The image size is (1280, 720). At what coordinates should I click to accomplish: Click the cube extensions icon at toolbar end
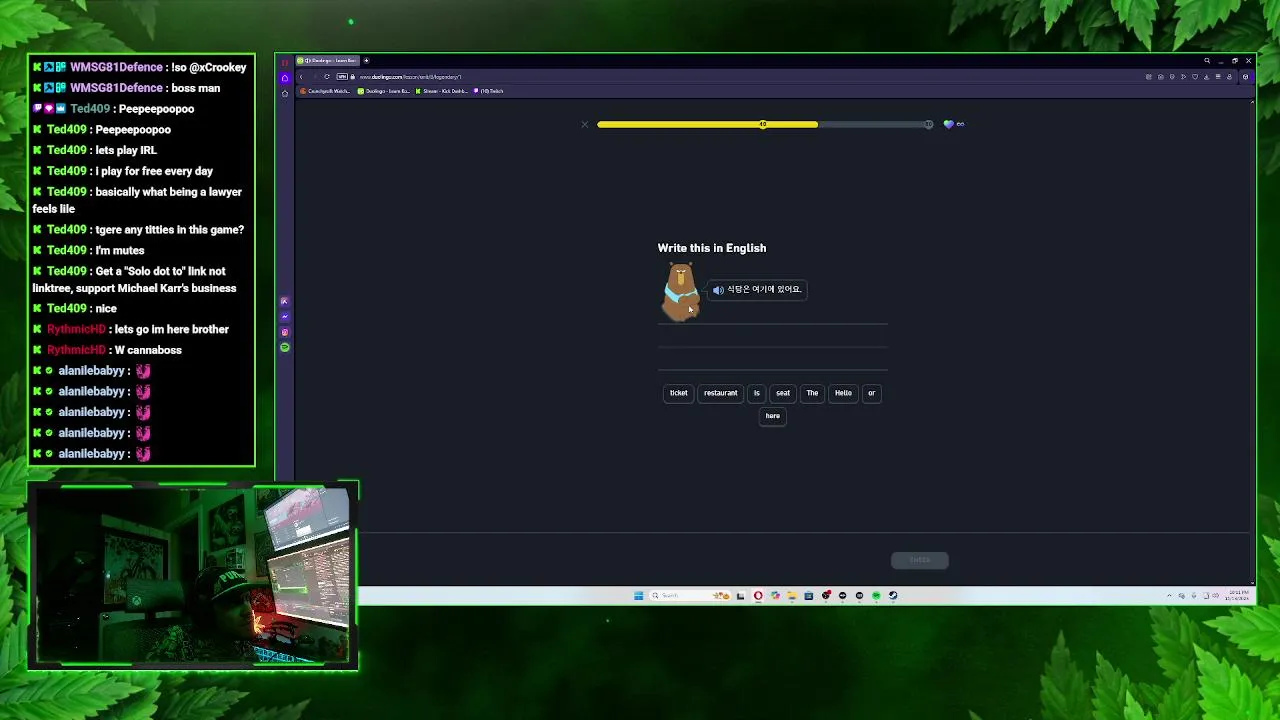tap(1246, 77)
